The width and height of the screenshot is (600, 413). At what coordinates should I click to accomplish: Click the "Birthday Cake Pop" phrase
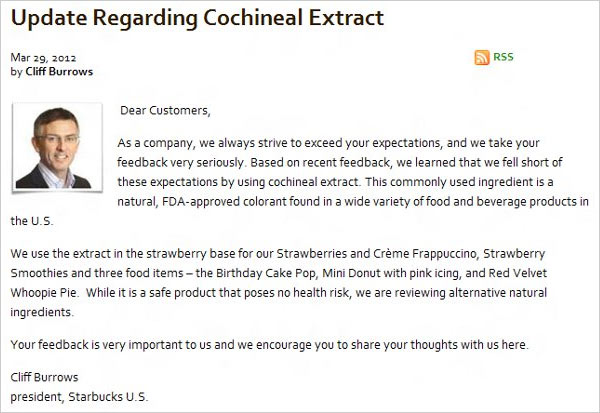tap(266, 273)
